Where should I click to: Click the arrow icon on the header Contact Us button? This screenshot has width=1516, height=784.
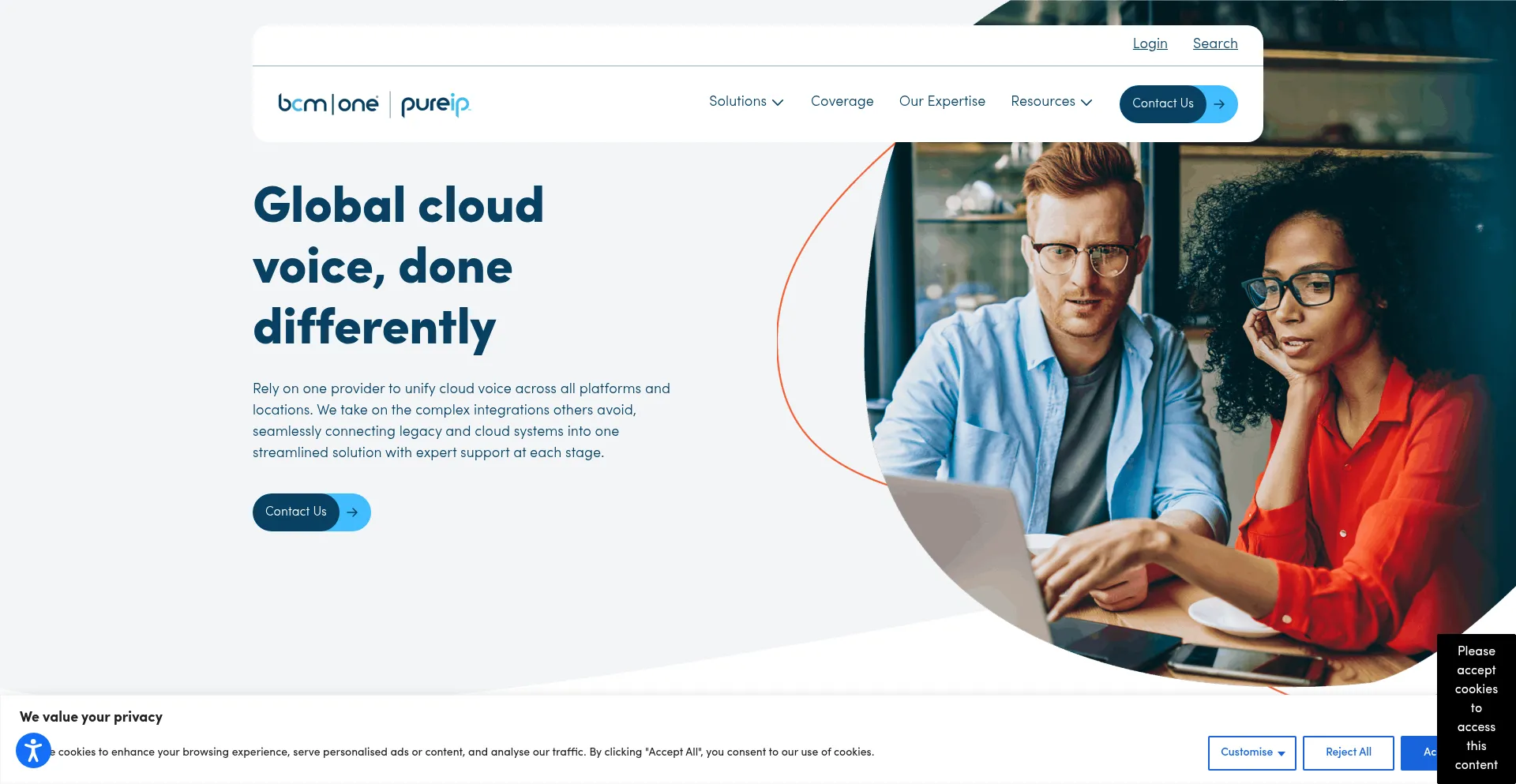pyautogui.click(x=1220, y=104)
